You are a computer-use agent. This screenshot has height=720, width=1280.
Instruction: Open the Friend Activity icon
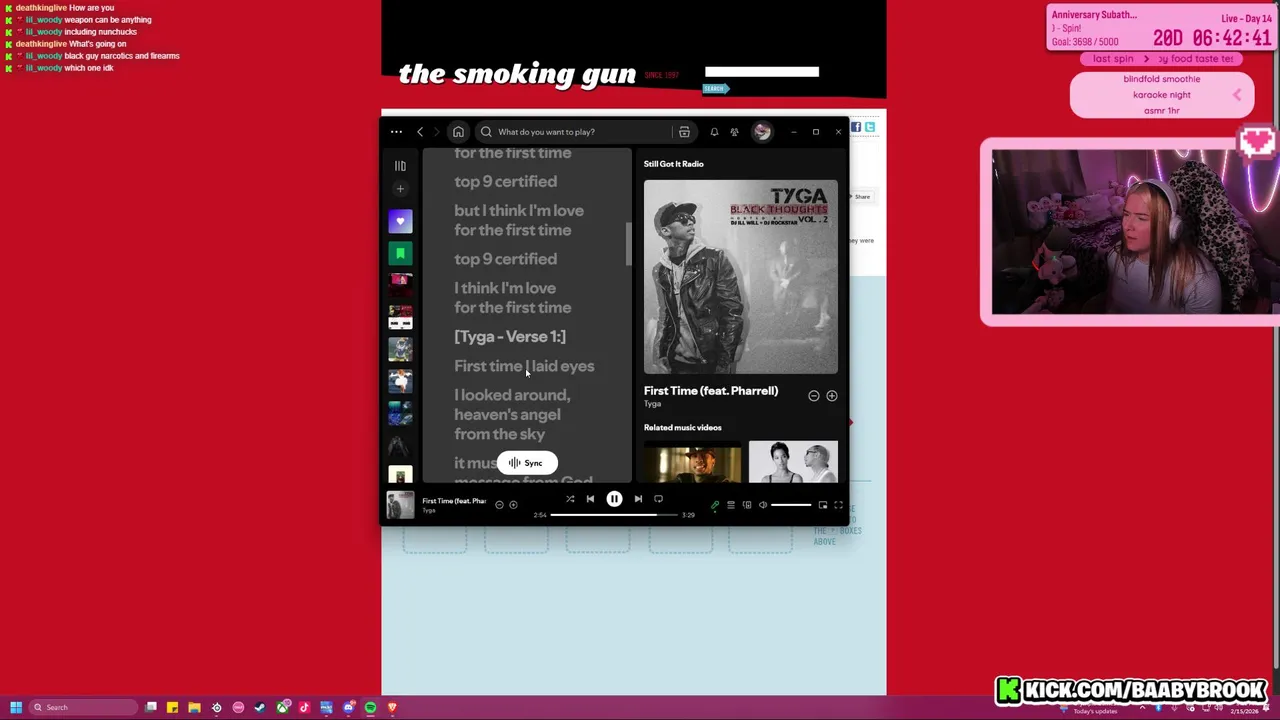[734, 132]
